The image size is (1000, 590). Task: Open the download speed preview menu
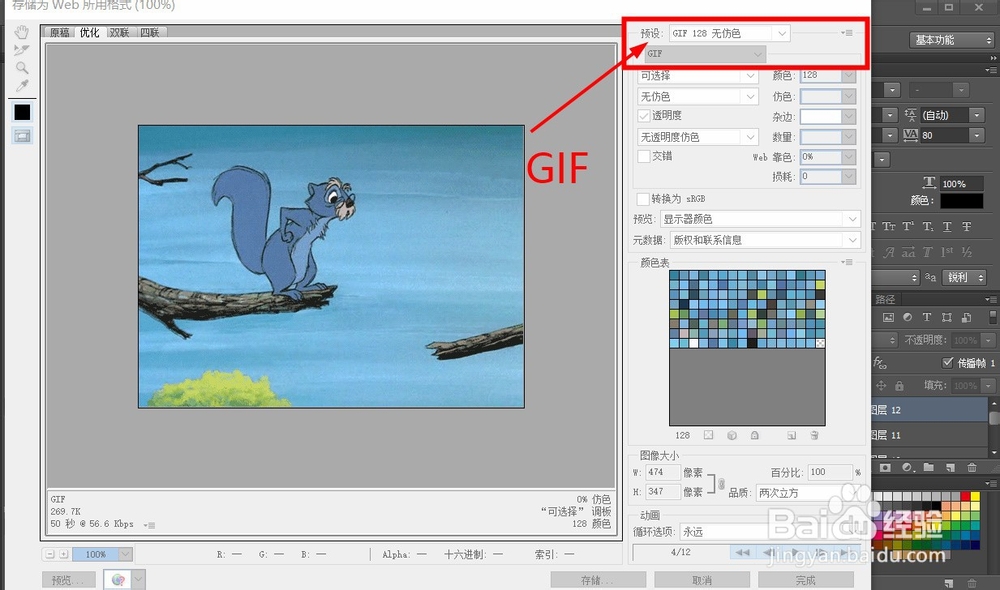click(149, 525)
